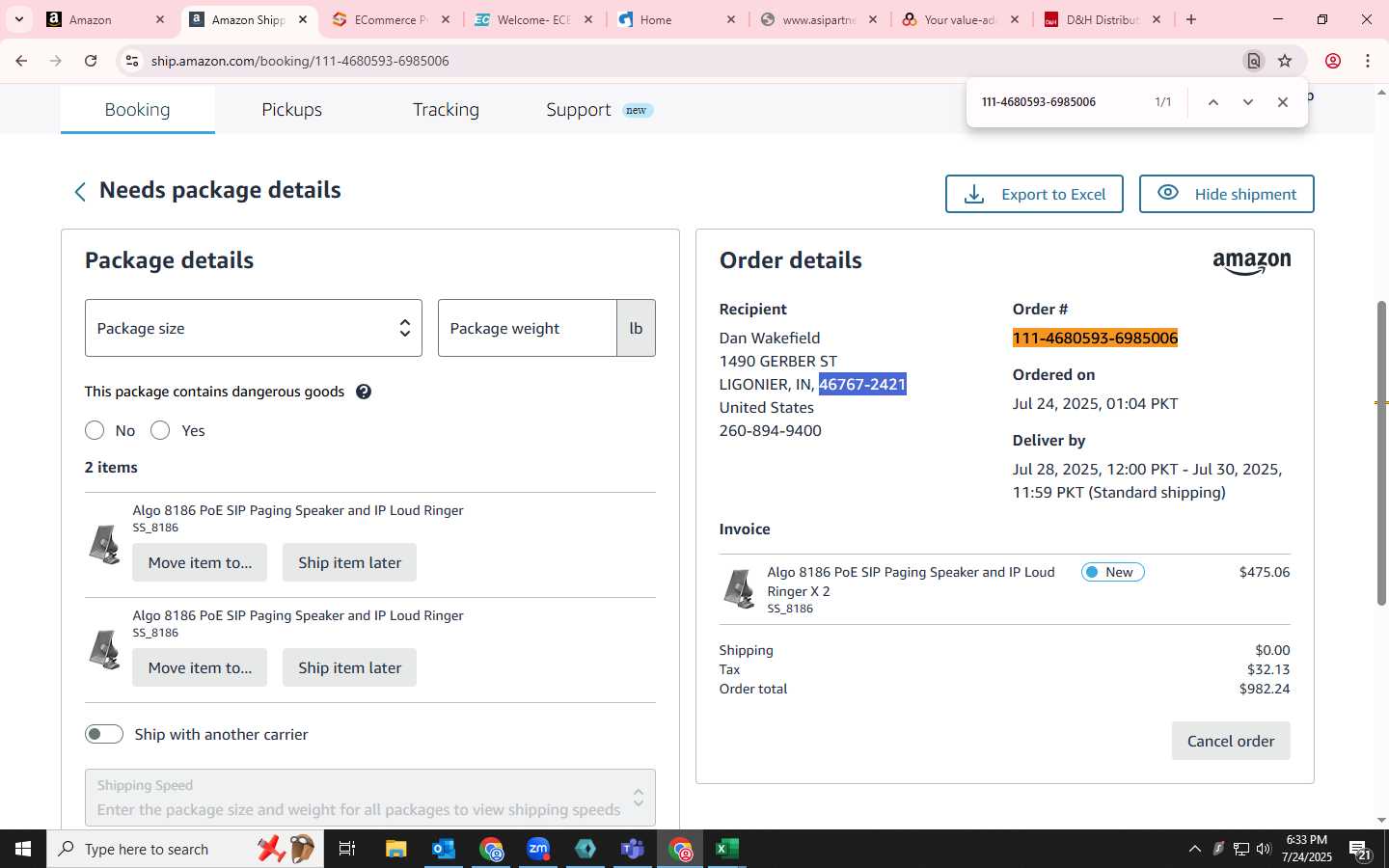Close the www.asipartner browser tab

coord(873,19)
